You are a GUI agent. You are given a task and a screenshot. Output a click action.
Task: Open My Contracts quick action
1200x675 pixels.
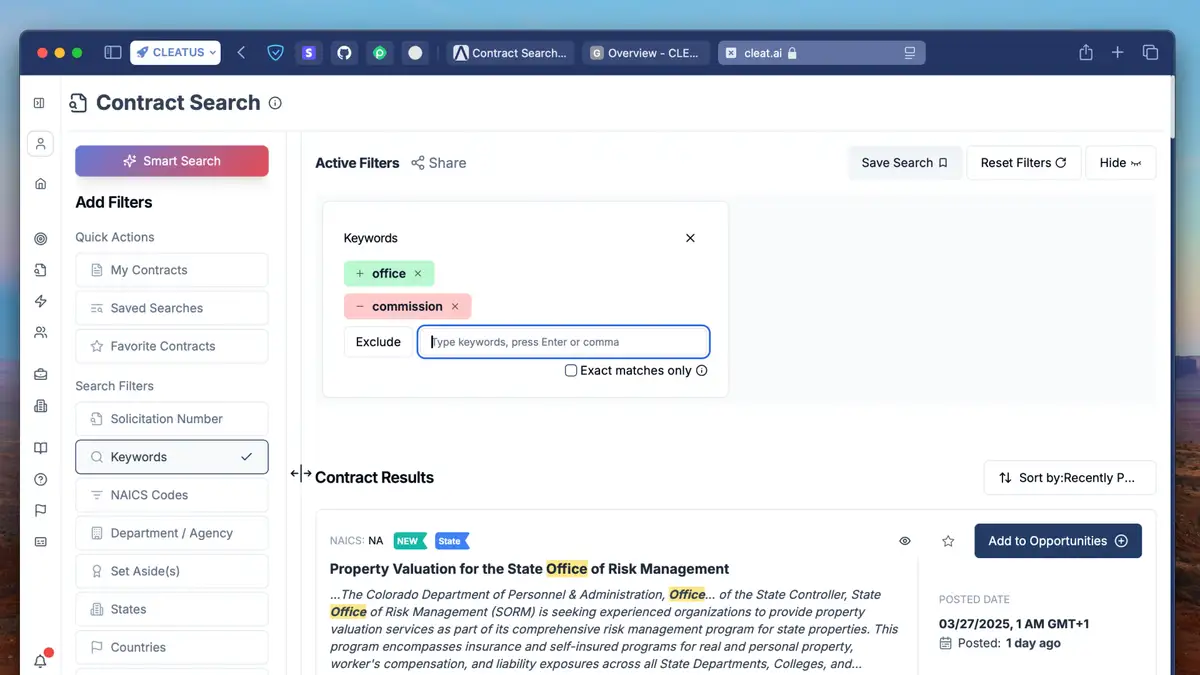pyautogui.click(x=172, y=270)
